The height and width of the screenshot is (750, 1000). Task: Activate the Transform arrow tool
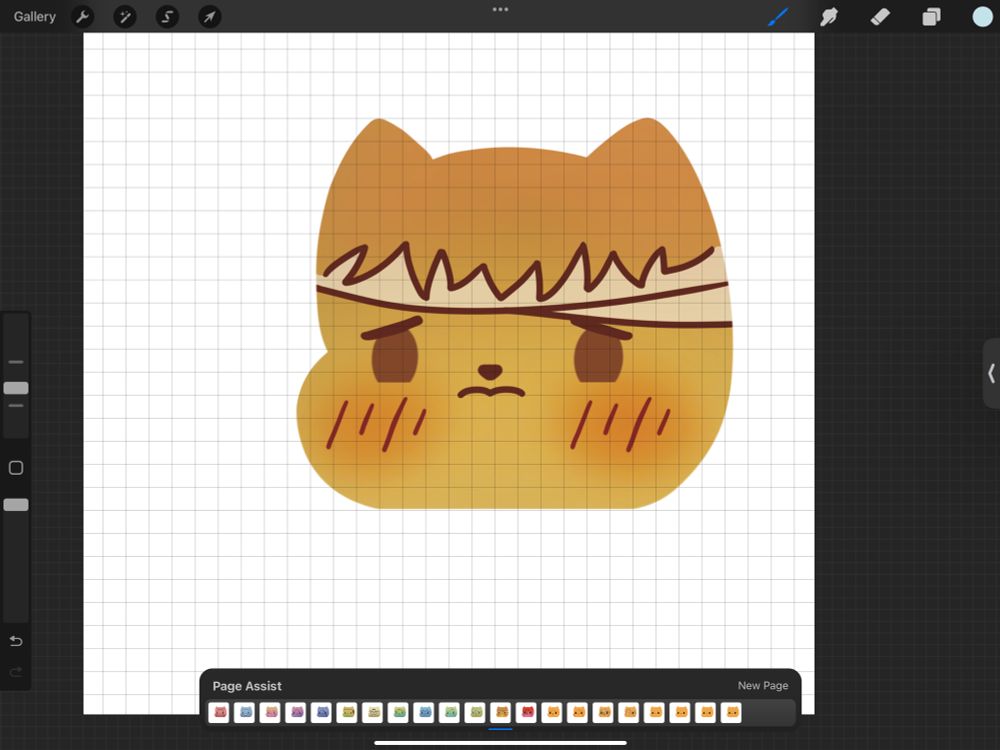pyautogui.click(x=210, y=17)
